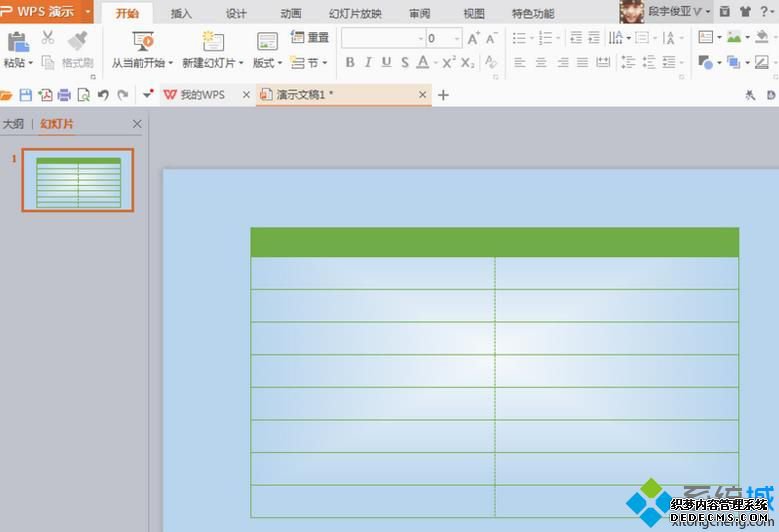Image resolution: width=779 pixels, height=532 pixels.
Task: Open the 幻灯片放映 (Slide Show) tab
Action: point(355,13)
